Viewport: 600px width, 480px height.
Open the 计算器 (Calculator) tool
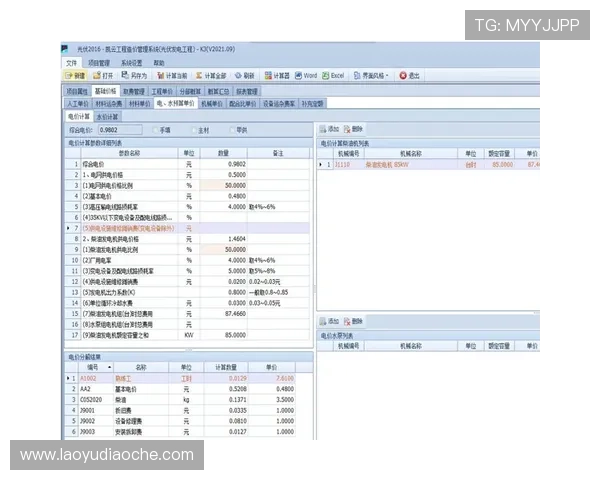[x=277, y=76]
